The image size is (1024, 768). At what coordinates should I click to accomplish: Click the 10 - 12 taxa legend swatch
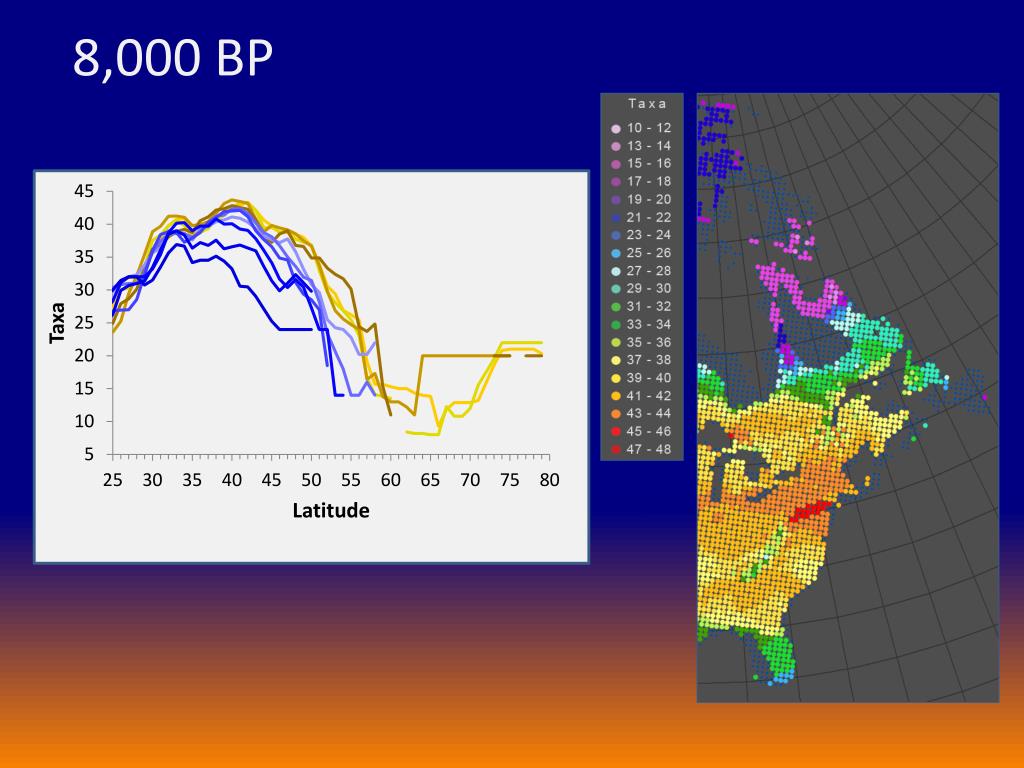pyautogui.click(x=615, y=129)
